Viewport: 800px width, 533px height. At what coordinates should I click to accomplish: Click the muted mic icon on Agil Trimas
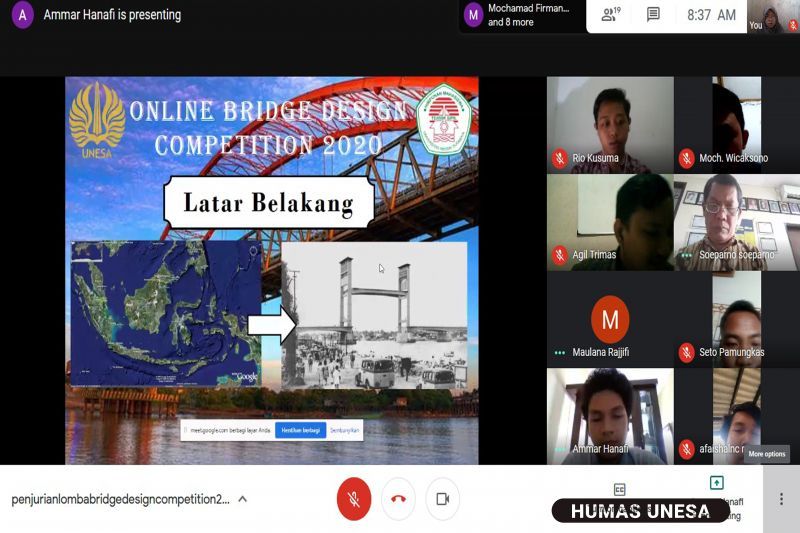tap(560, 255)
